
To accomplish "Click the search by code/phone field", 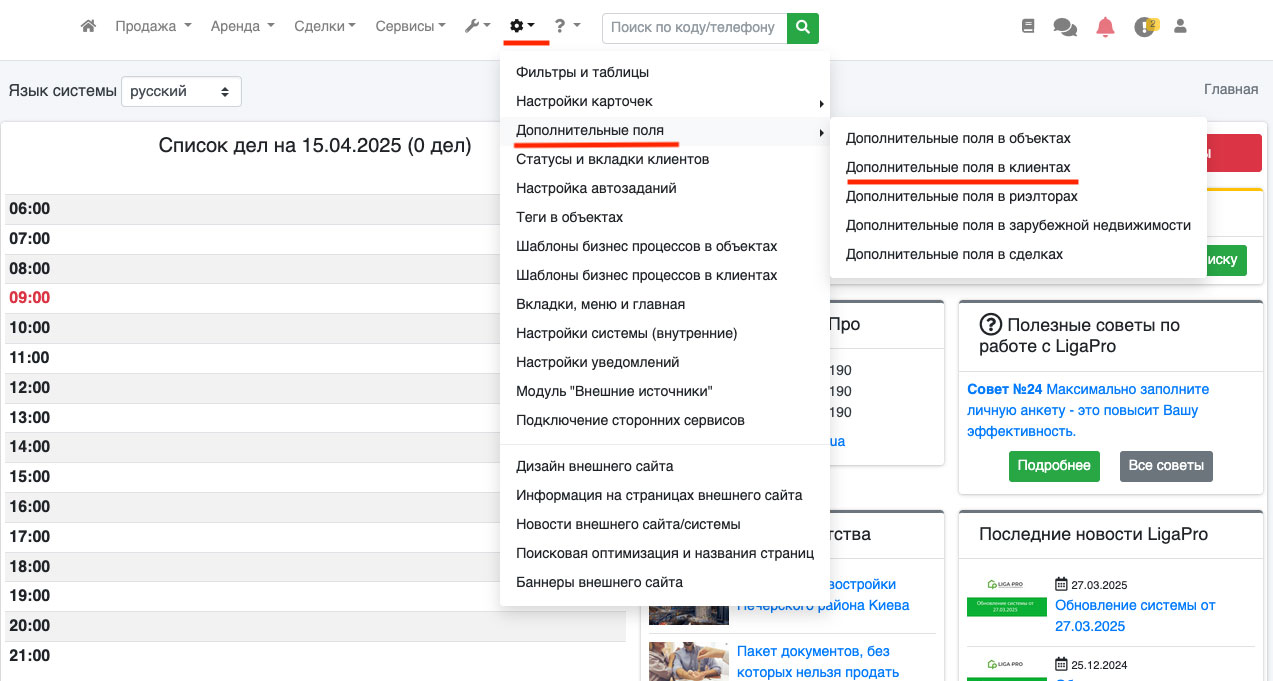I will [x=694, y=28].
